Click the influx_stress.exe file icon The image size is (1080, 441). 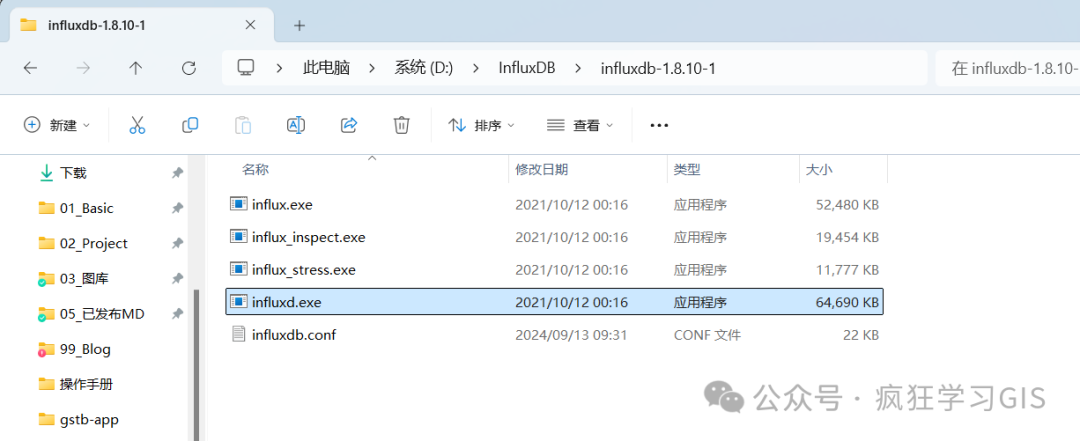(238, 269)
